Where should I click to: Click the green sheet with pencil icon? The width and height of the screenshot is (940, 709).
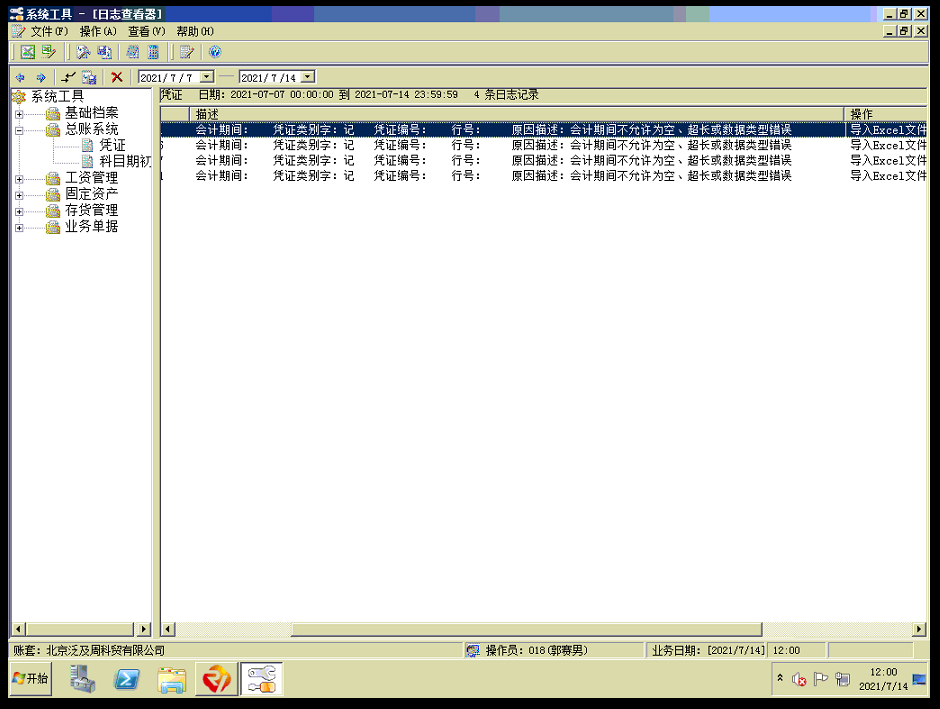point(49,52)
